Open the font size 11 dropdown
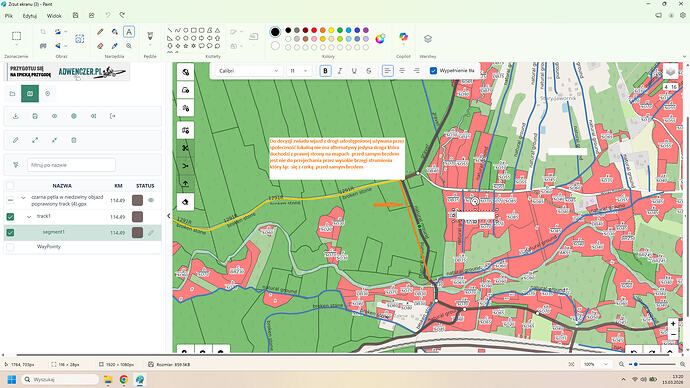Viewport: 690px width, 388px height. [x=298, y=71]
